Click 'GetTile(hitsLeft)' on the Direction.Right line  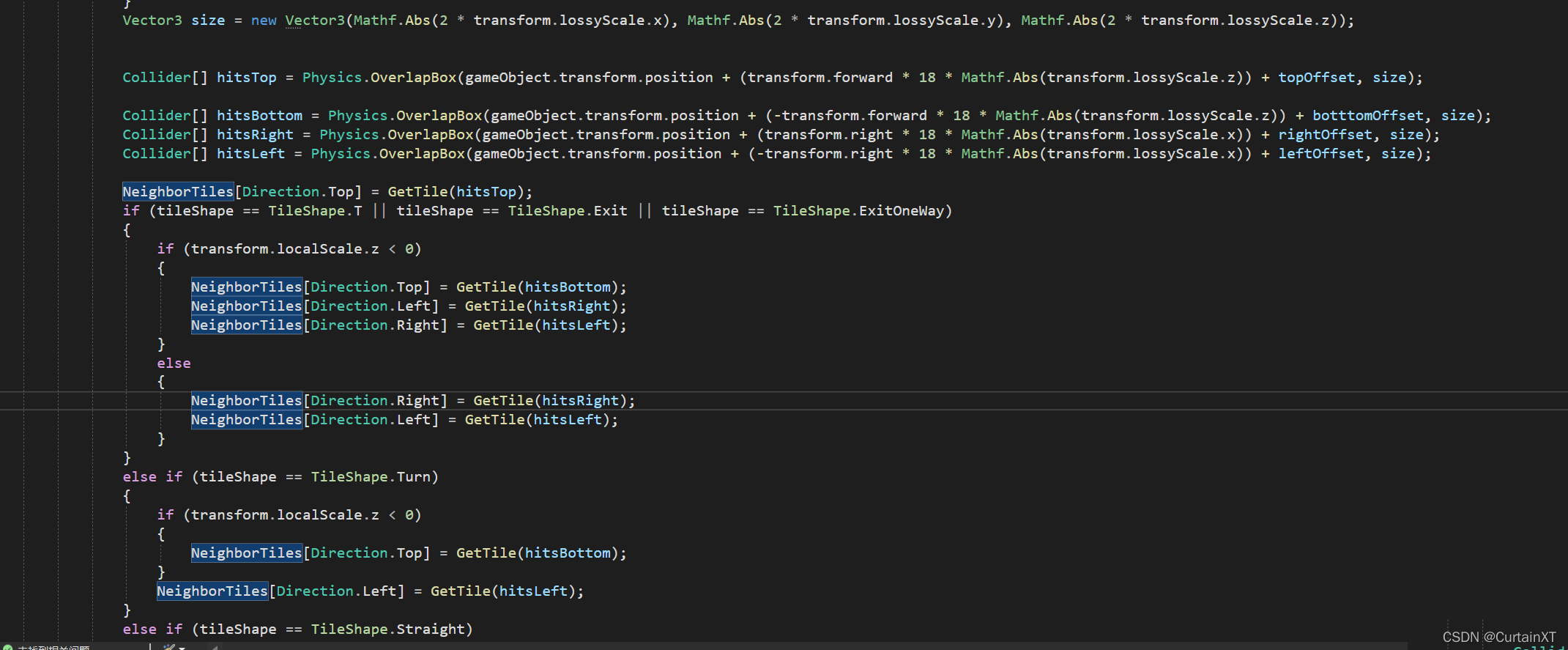pos(546,325)
